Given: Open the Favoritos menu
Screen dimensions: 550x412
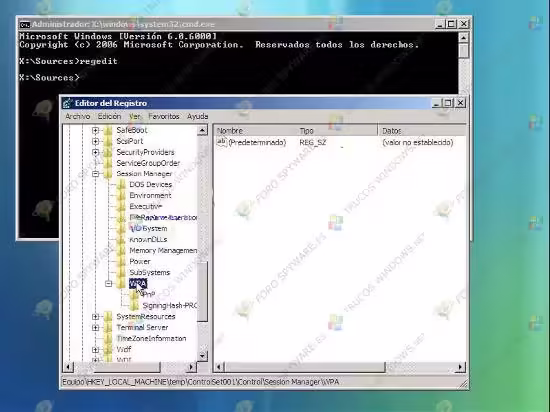Looking at the screenshot, I should [x=164, y=116].
